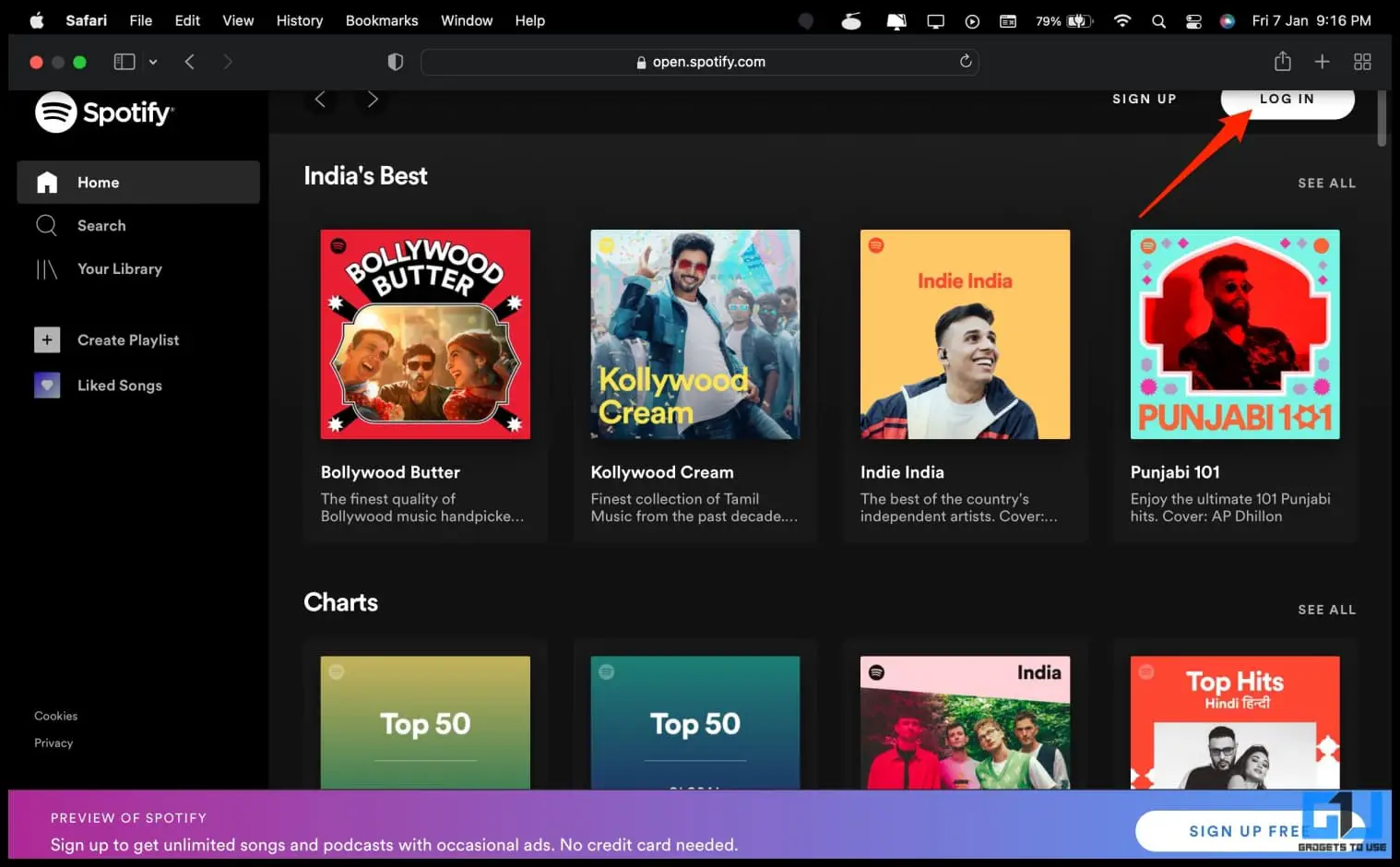Image resolution: width=1400 pixels, height=867 pixels.
Task: Show Safari's tab overview grid
Action: pos(1362,62)
